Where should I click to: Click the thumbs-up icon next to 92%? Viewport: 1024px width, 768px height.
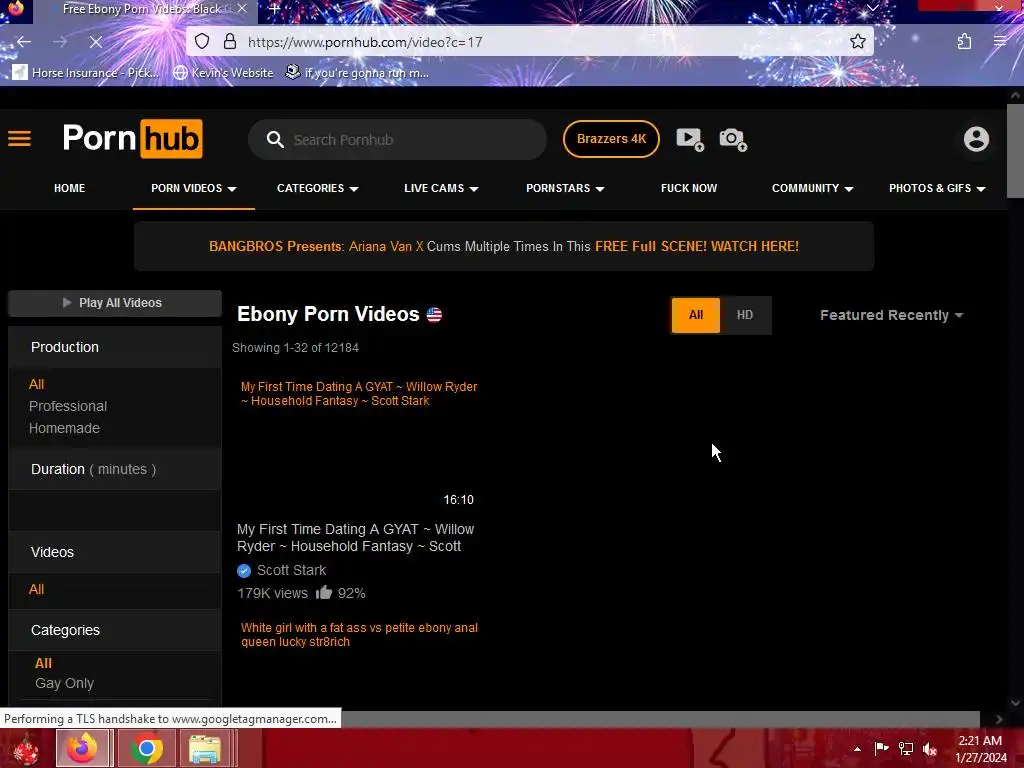[324, 592]
